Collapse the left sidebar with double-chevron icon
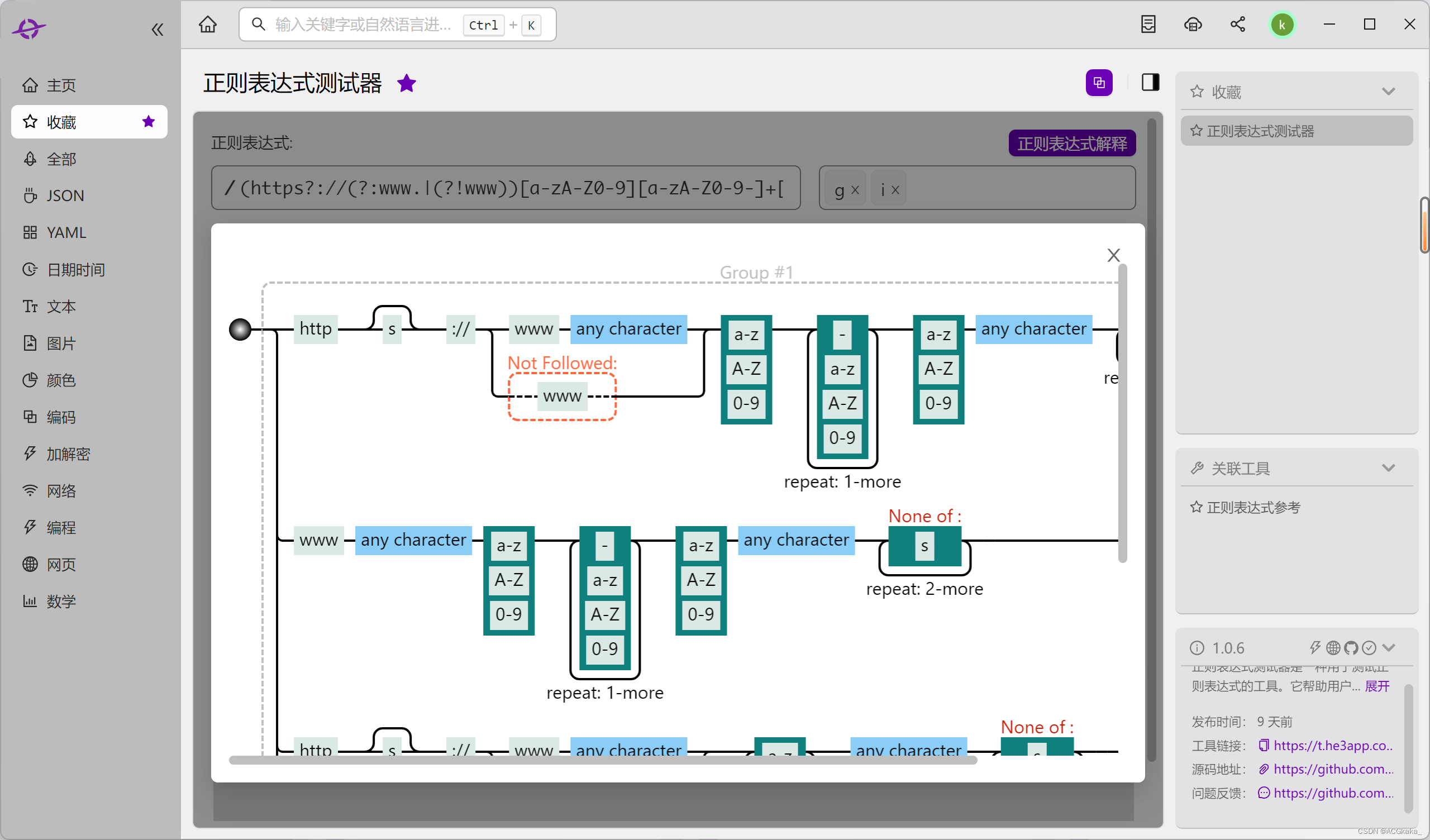 click(157, 30)
